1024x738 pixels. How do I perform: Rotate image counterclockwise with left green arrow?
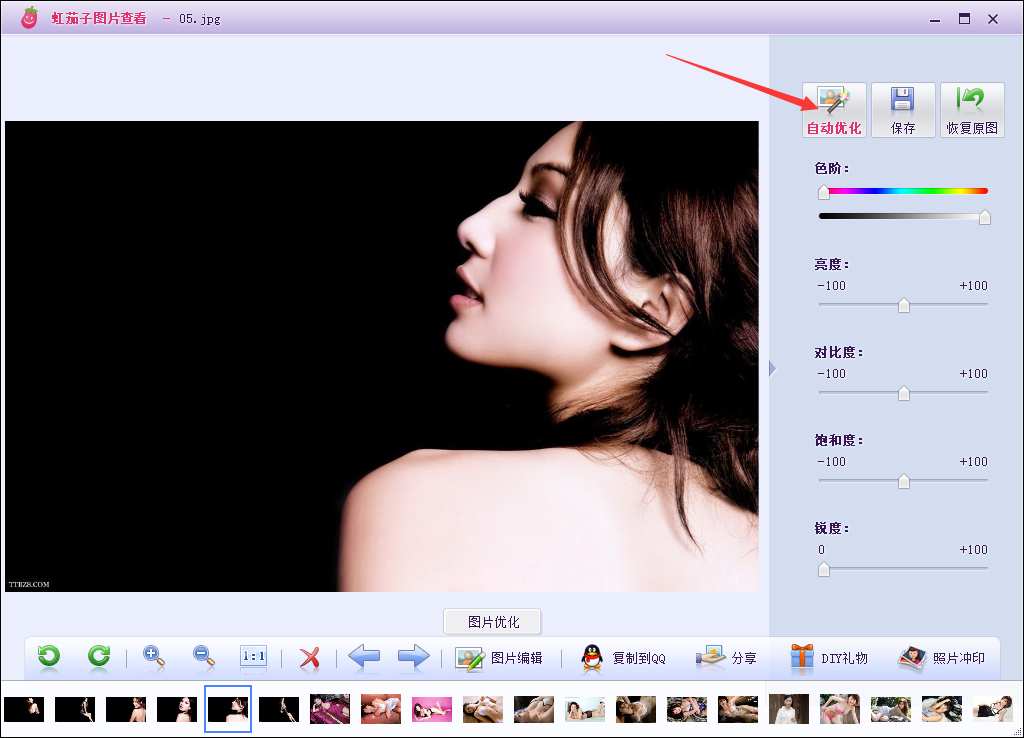(x=48, y=656)
